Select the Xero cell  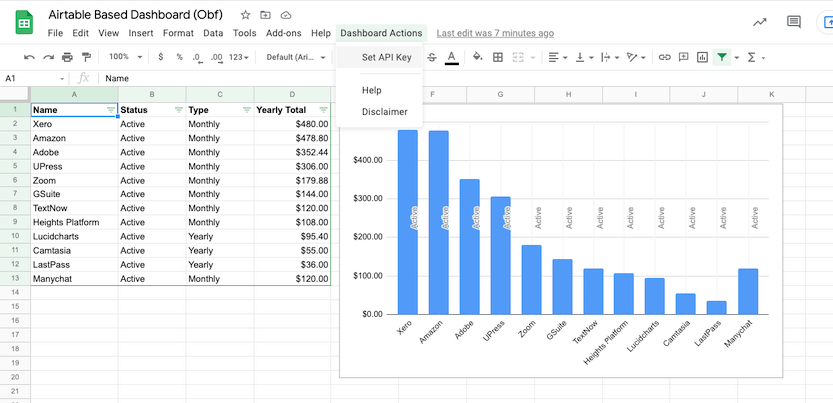(74, 124)
